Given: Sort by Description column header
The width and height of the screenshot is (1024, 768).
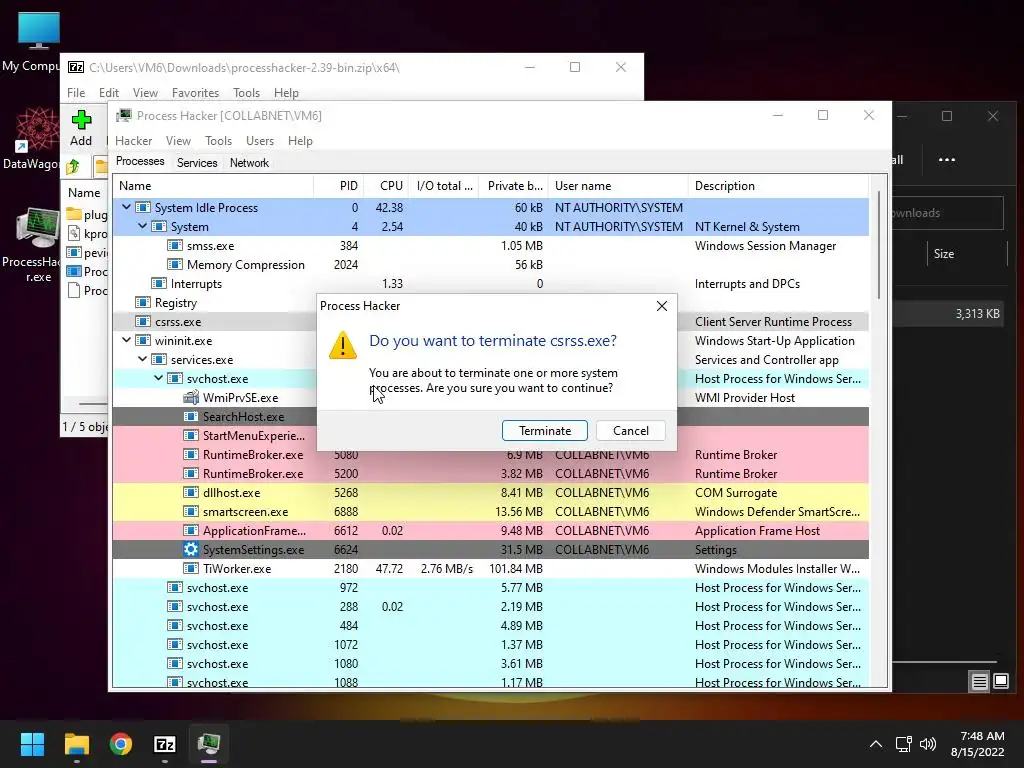Looking at the screenshot, I should [x=778, y=185].
